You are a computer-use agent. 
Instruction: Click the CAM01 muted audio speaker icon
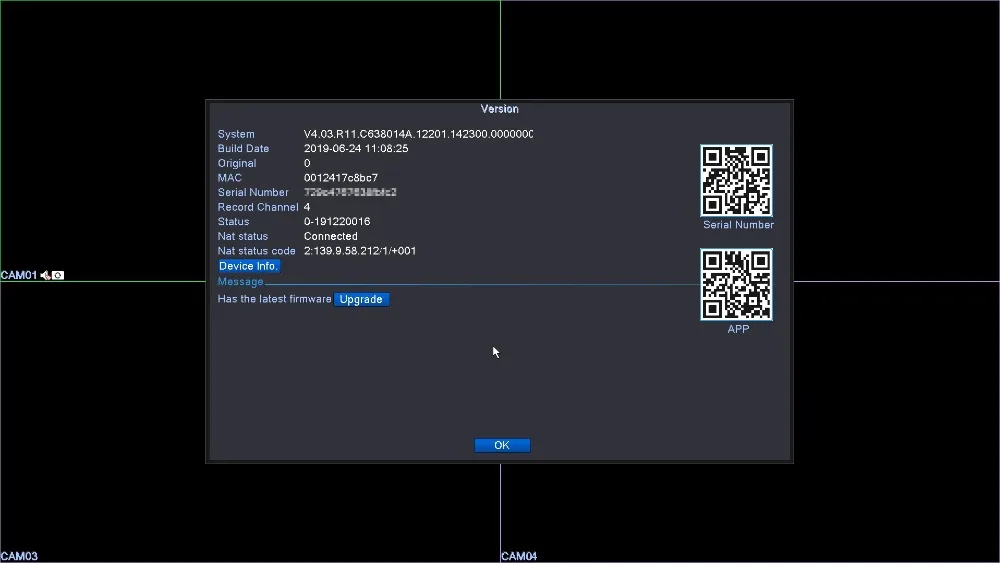[x=45, y=275]
